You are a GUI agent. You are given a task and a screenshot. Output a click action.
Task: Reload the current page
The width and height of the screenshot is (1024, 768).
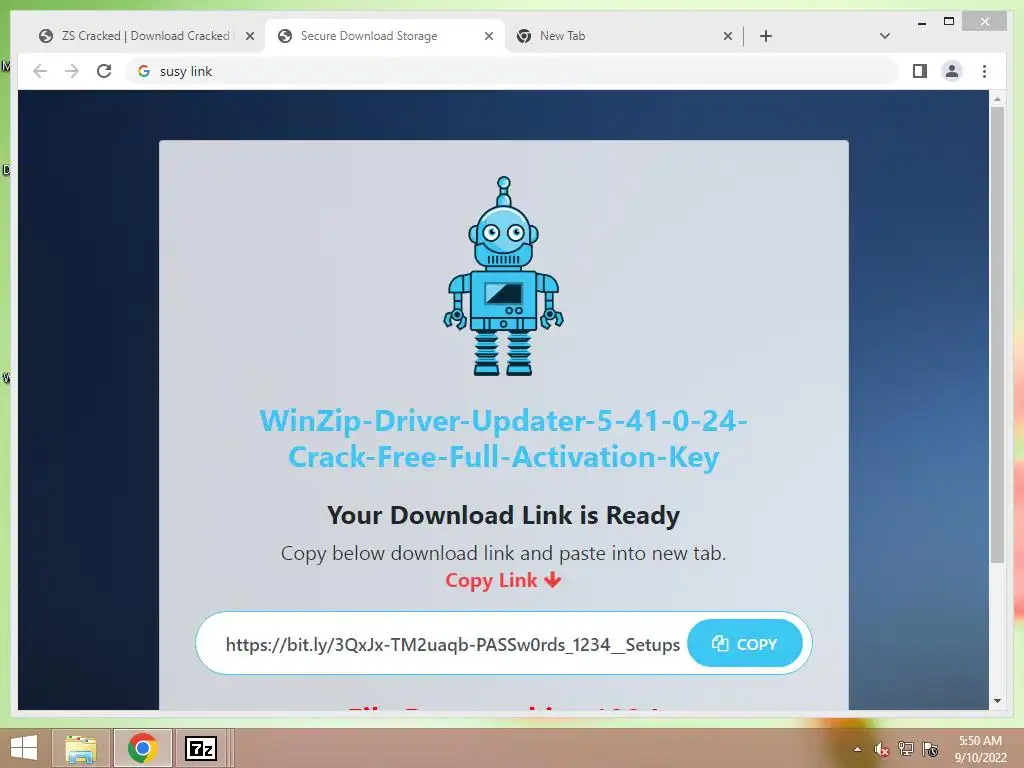[x=104, y=71]
